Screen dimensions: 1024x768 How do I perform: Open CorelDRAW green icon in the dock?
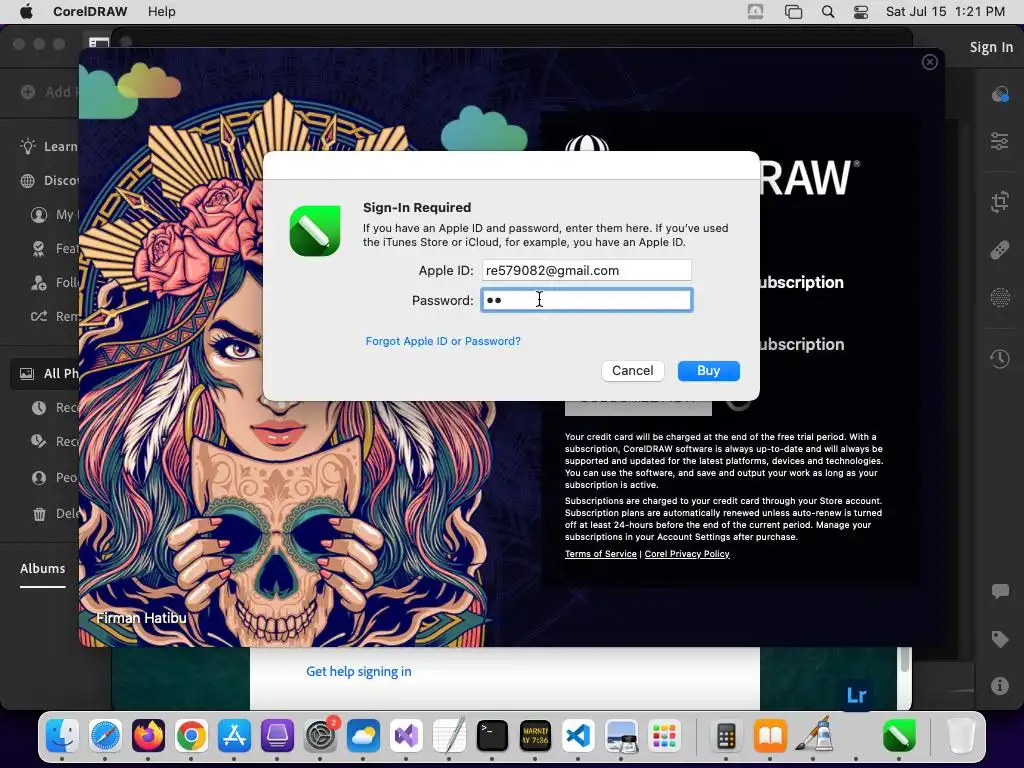899,736
